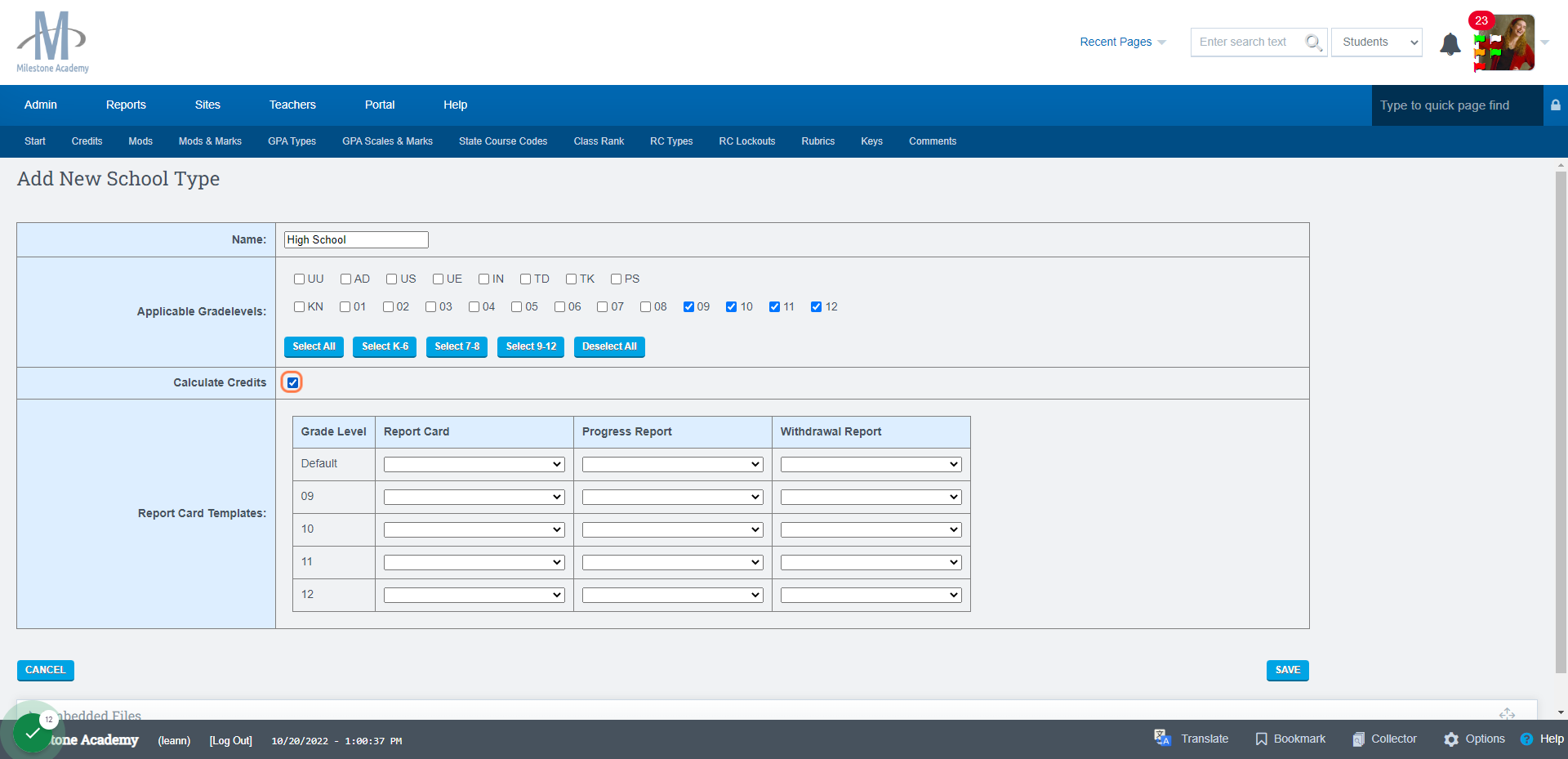Open grade 12 Withdrawal Report dropdown

pyautogui.click(x=871, y=595)
